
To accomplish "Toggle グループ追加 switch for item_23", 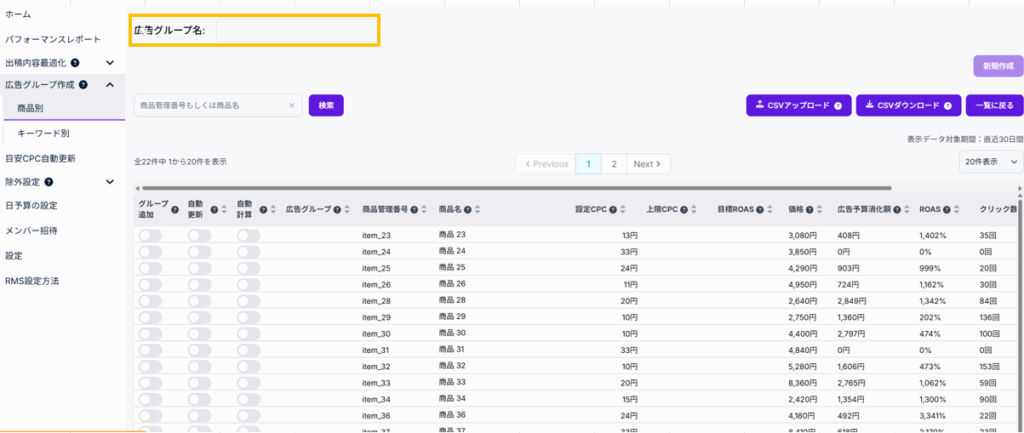I will click(x=150, y=235).
